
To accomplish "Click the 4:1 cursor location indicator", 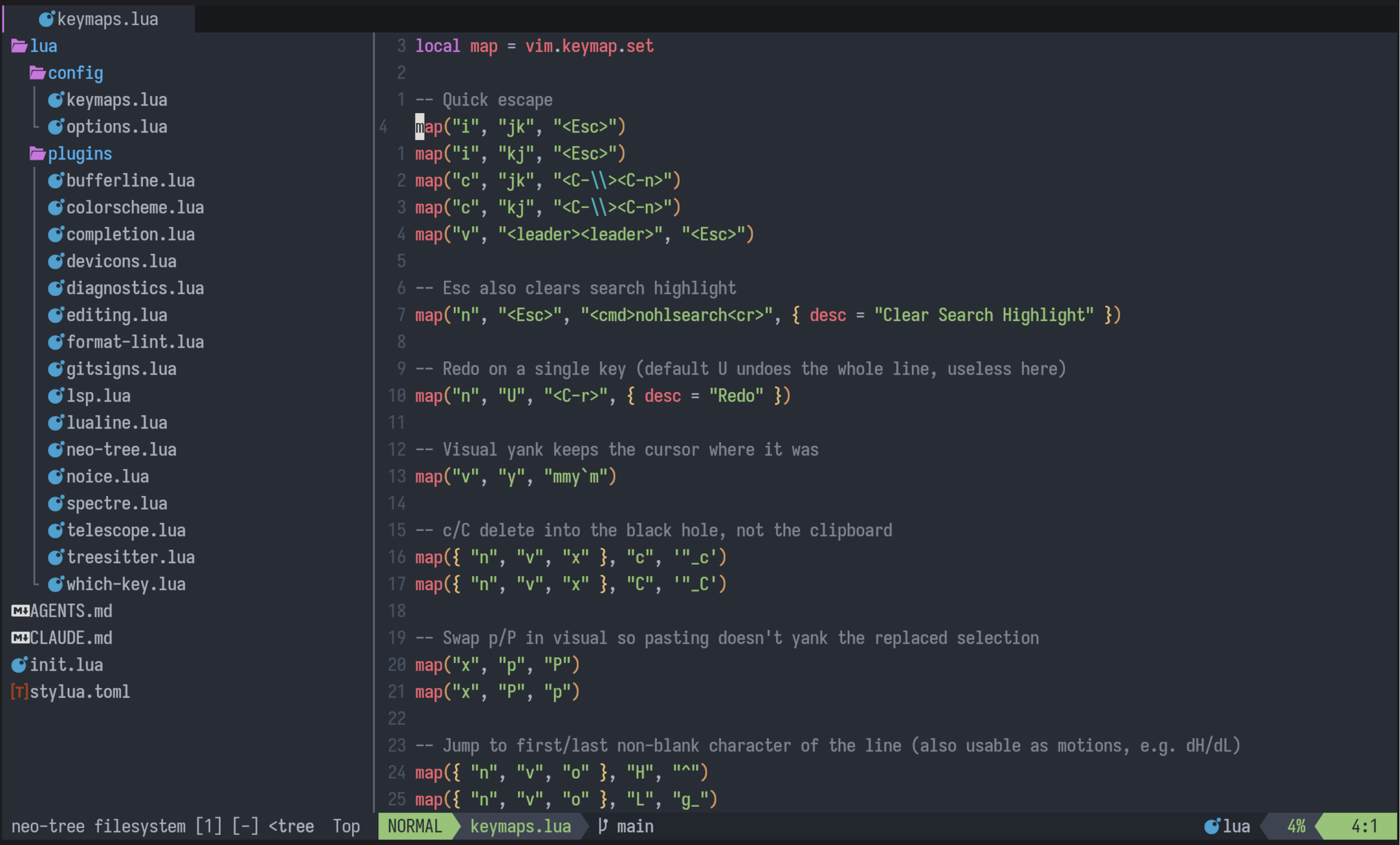I will tap(1364, 826).
